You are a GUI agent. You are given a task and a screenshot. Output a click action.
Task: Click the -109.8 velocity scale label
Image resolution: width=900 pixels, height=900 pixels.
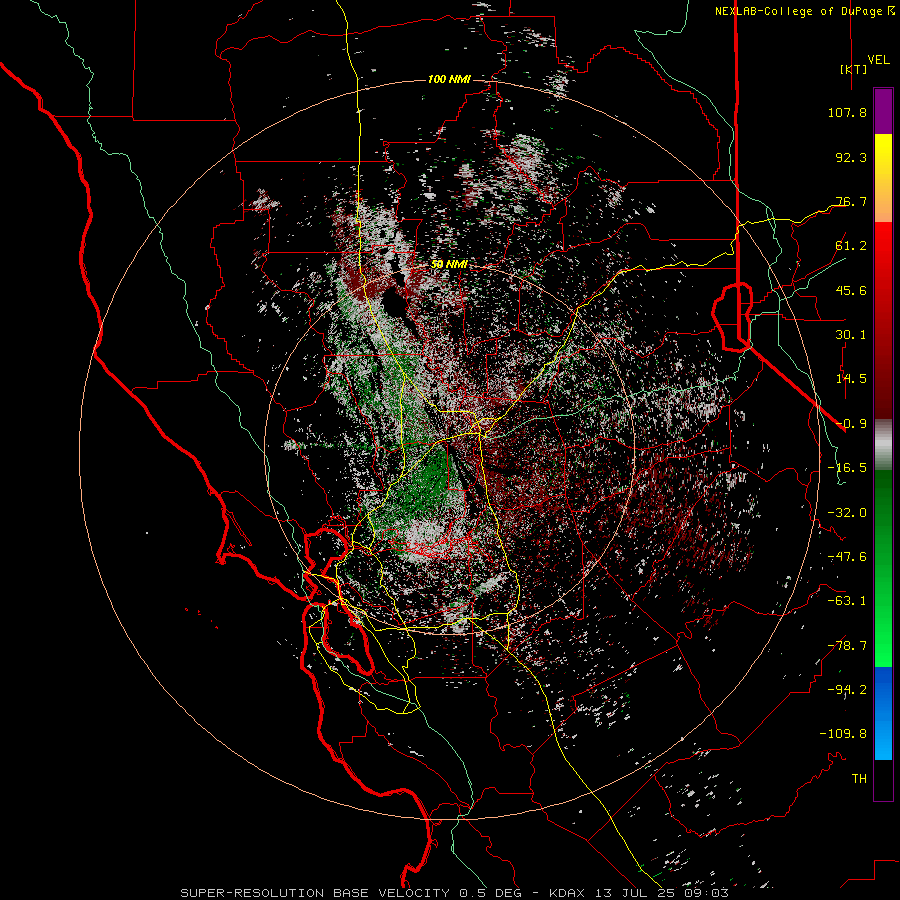coord(843,734)
